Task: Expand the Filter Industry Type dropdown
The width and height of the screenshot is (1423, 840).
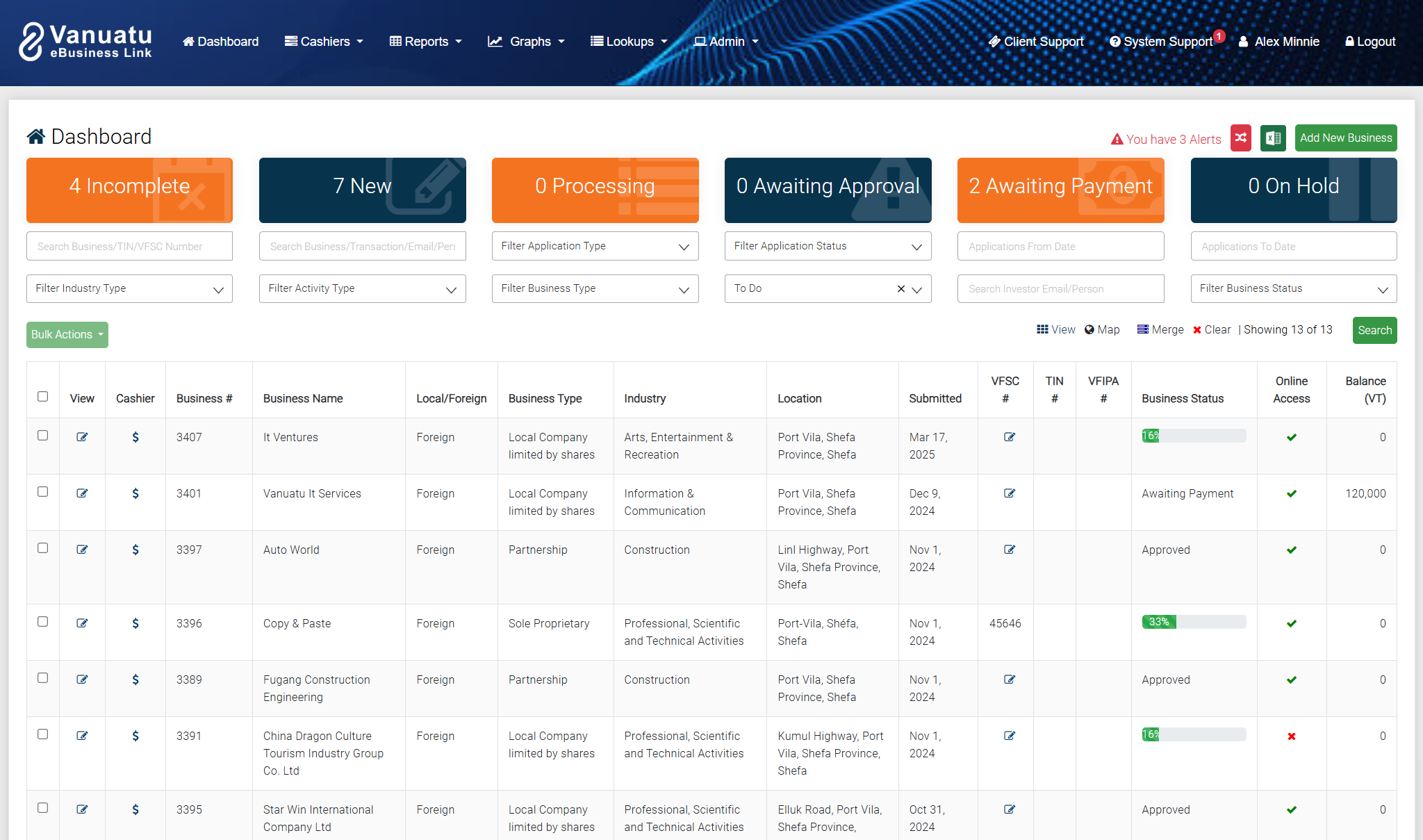Action: [x=129, y=288]
